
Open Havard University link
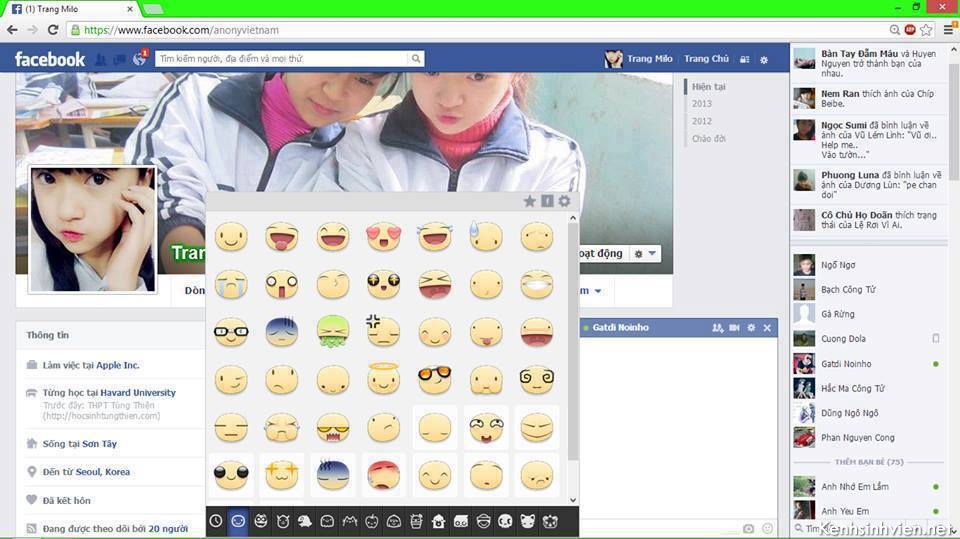pyautogui.click(x=137, y=393)
